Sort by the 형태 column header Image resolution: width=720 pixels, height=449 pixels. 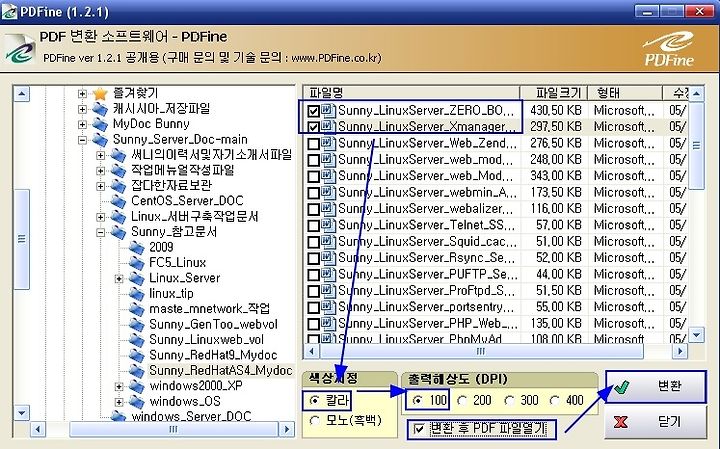(x=625, y=93)
